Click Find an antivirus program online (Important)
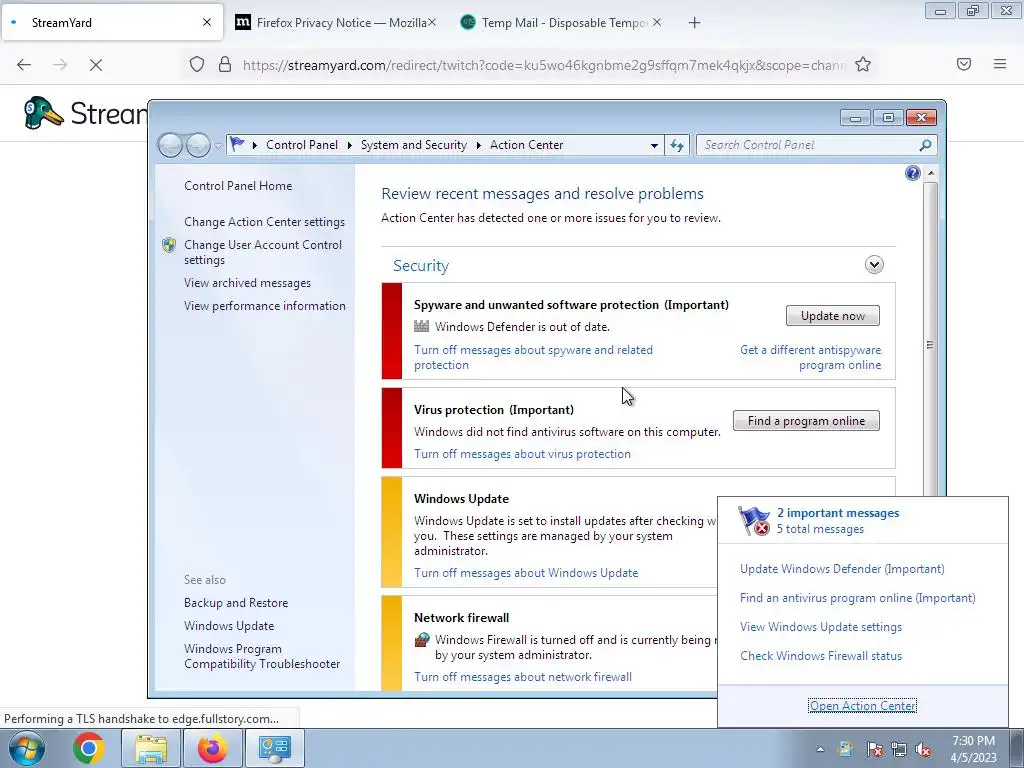The width and height of the screenshot is (1024, 768). [x=857, y=598]
